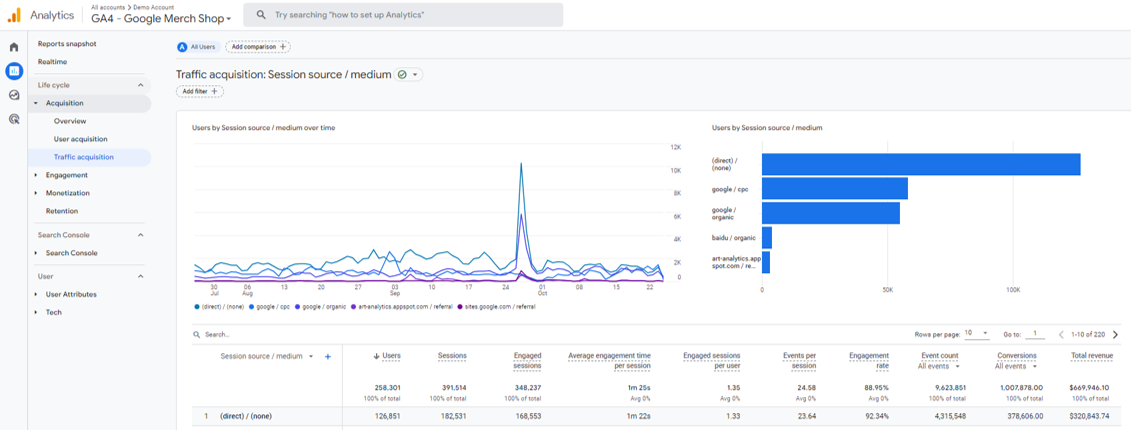Open the Advertising icon in left rail
The width and height of the screenshot is (1131, 430).
click(14, 119)
